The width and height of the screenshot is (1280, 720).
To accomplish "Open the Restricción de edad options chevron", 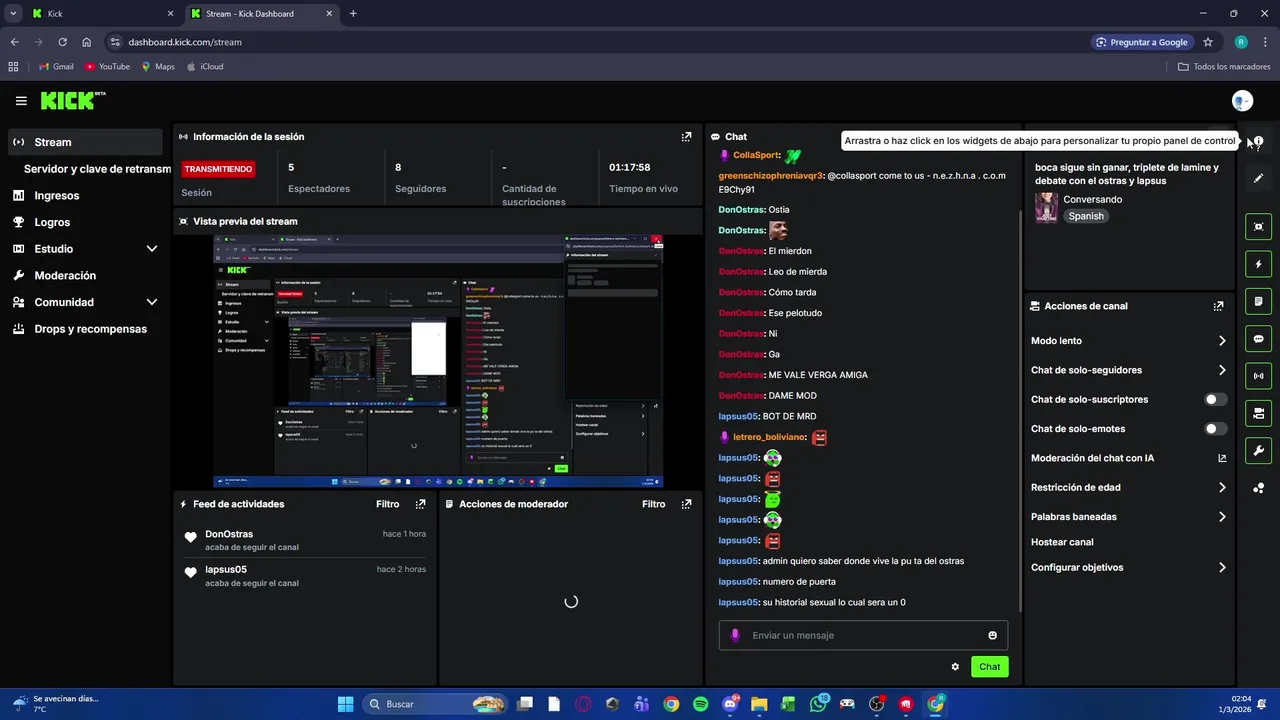I will (1222, 488).
